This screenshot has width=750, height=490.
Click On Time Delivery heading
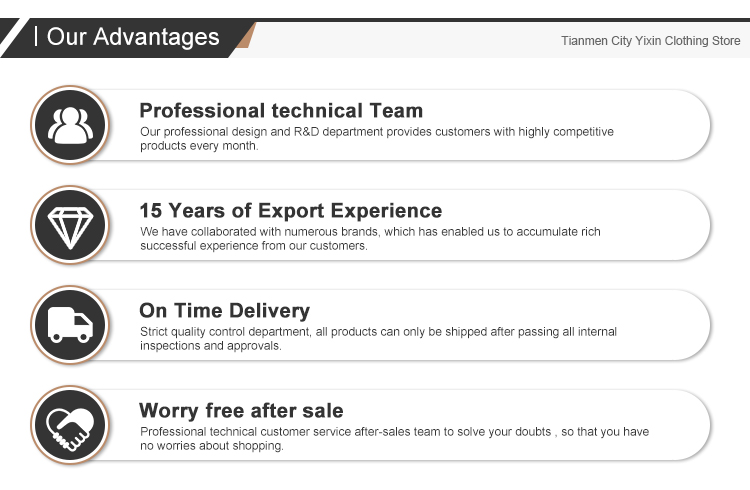[224, 311]
